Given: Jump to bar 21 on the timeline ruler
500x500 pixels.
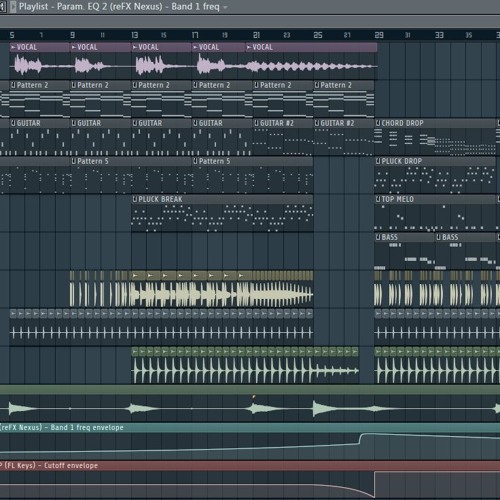Looking at the screenshot, I should (256, 35).
